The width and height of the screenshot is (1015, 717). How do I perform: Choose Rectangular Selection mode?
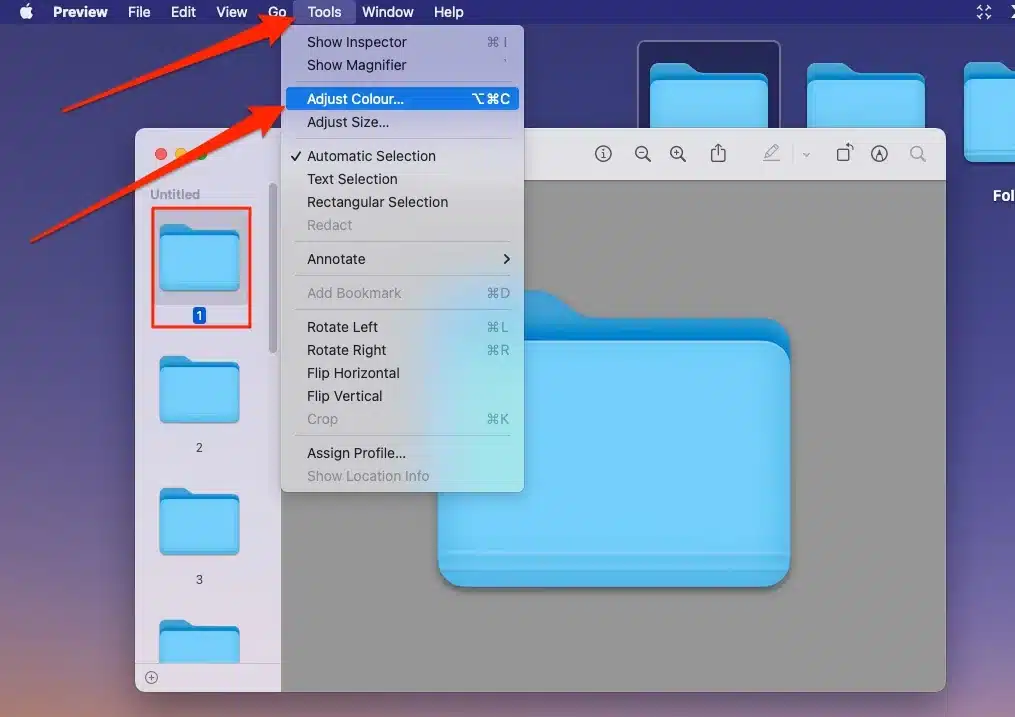[402, 203]
